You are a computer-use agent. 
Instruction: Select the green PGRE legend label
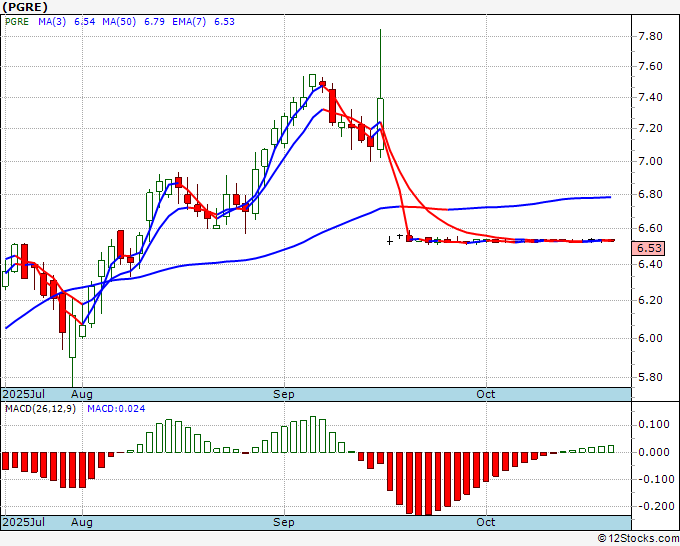point(17,22)
